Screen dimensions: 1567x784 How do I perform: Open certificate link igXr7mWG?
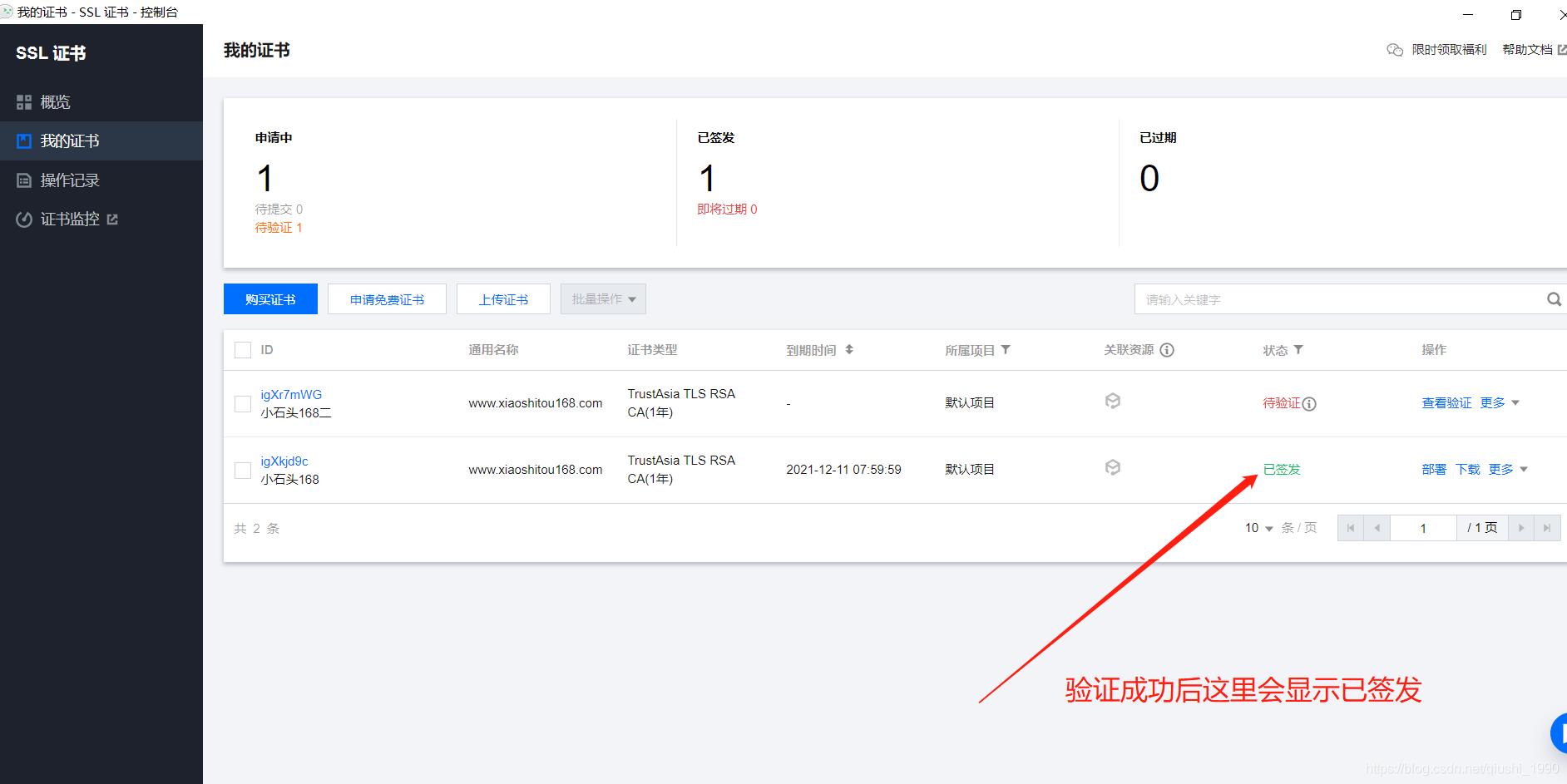tap(291, 395)
